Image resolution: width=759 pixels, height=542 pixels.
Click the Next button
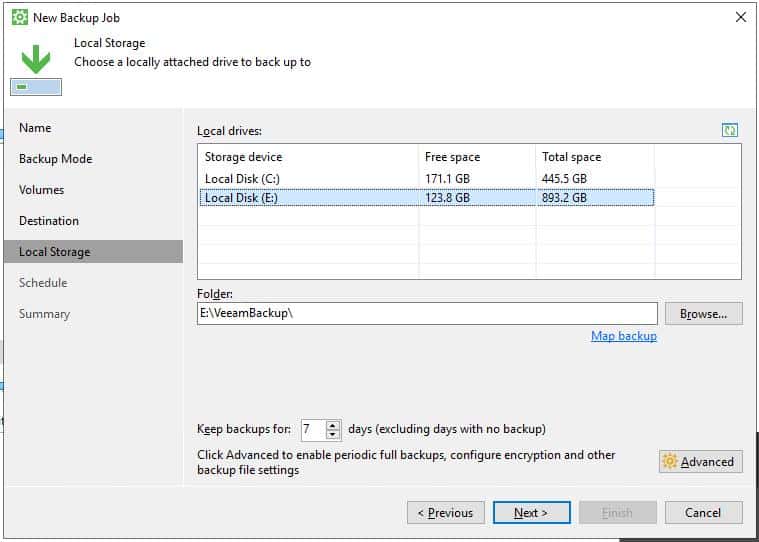pyautogui.click(x=531, y=512)
